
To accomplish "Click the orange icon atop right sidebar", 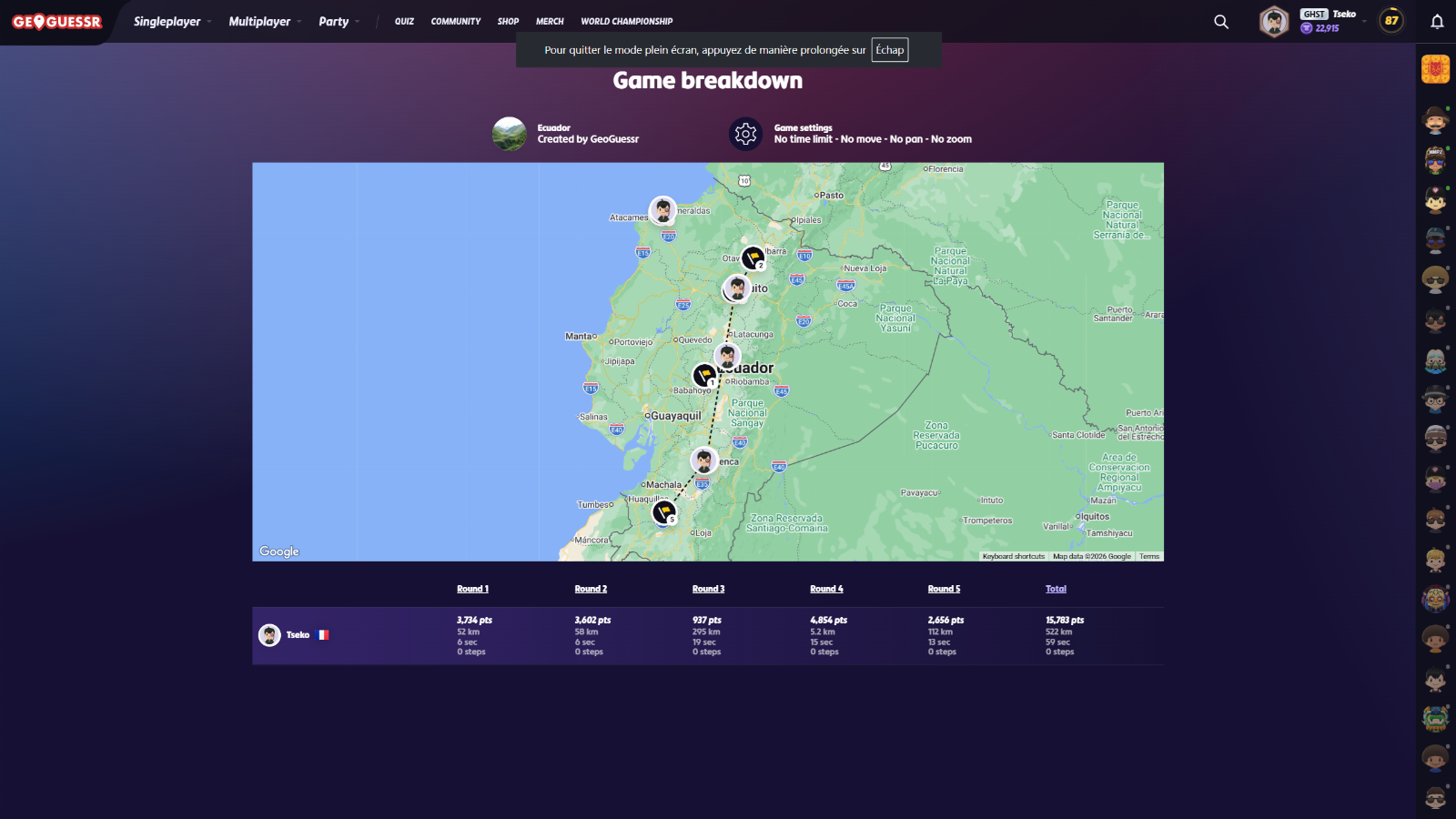I will point(1435,69).
